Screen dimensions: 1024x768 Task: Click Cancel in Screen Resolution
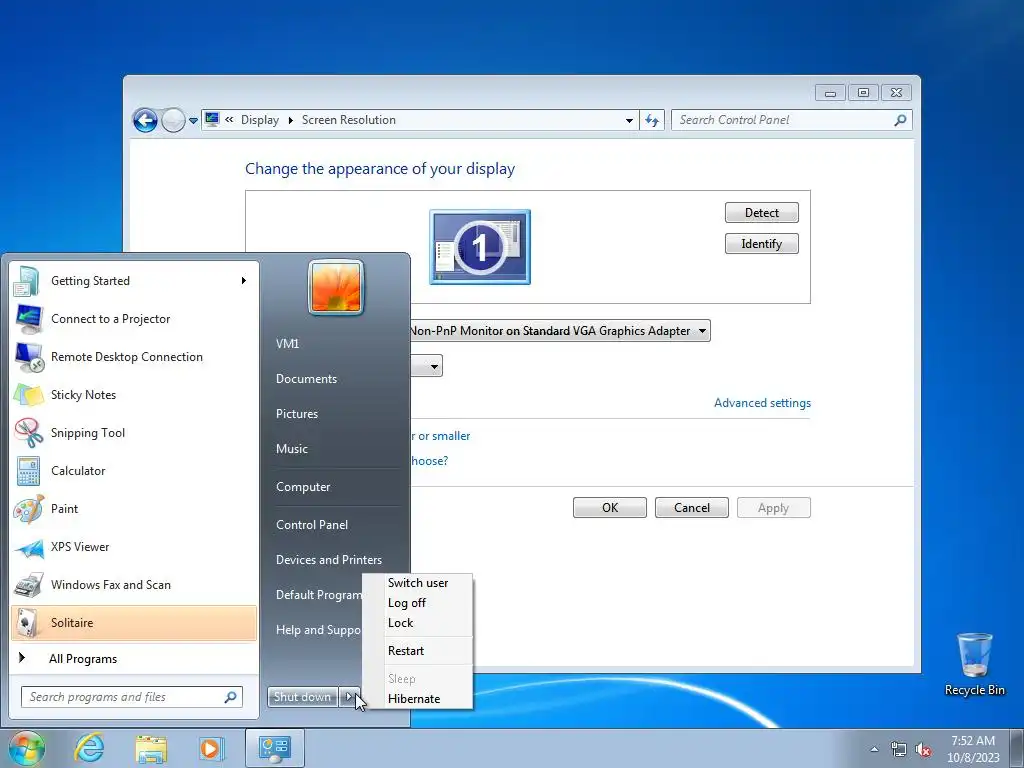click(x=692, y=508)
